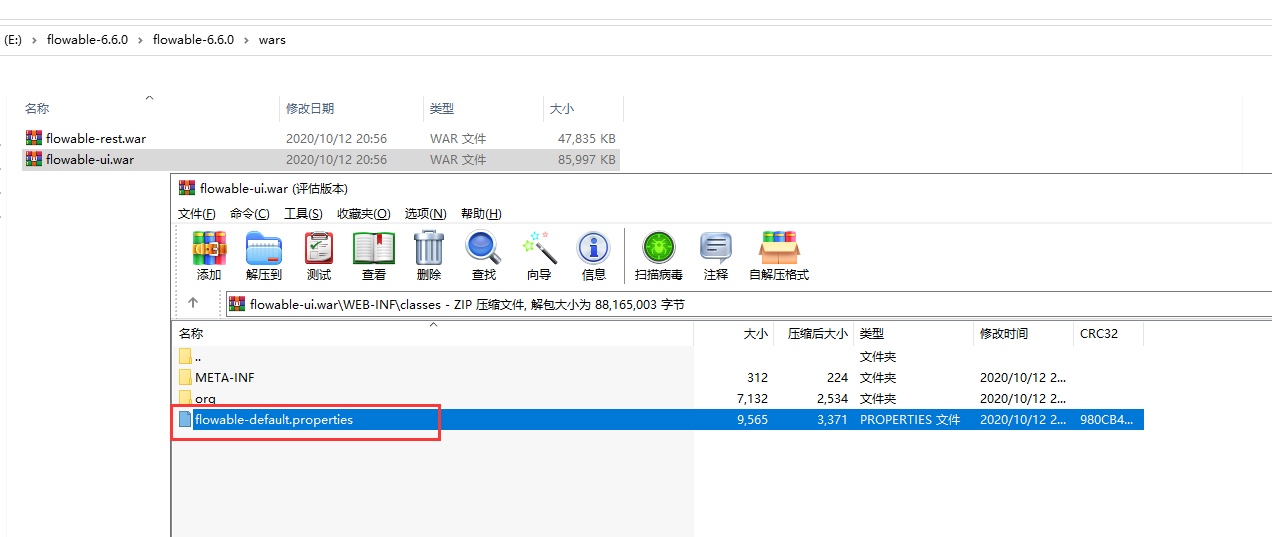Open the 文件(F) menu

197,213
